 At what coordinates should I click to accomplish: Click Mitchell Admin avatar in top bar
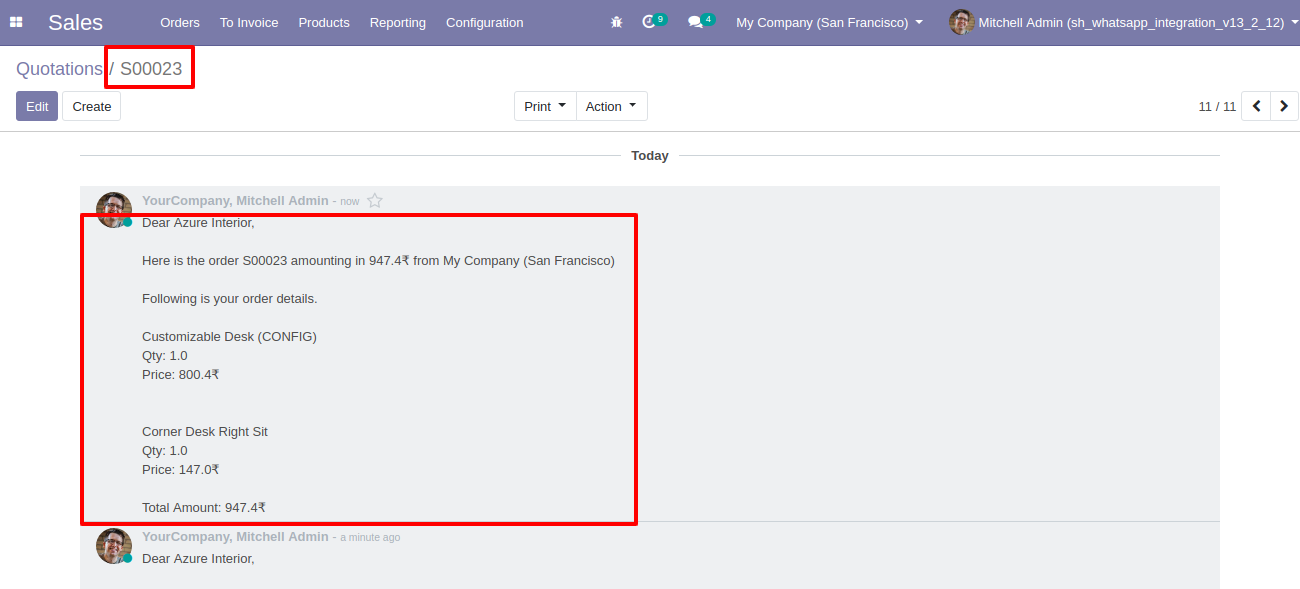click(961, 22)
